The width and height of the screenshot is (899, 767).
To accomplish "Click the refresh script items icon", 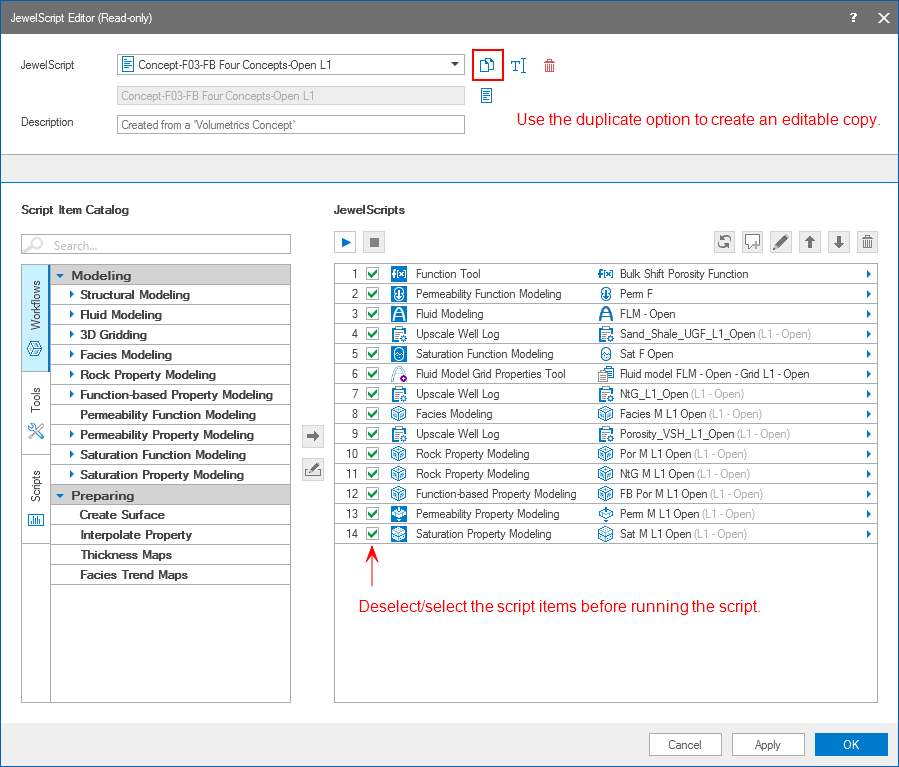I will 724,242.
